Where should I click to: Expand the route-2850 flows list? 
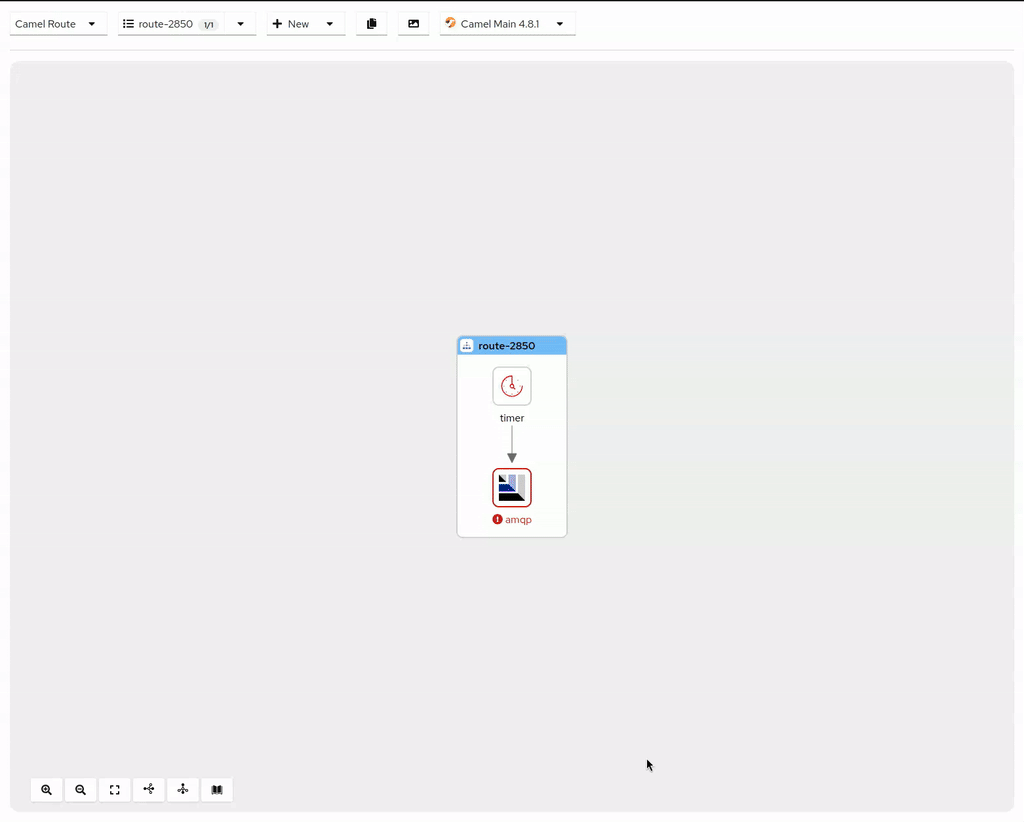click(x=240, y=24)
